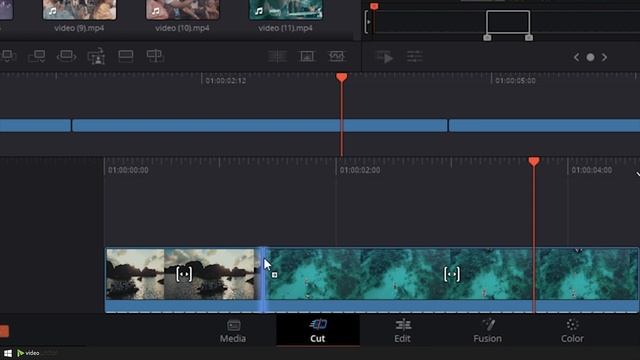Switch to the Edit page tab
This screenshot has width=640, height=360.
tap(402, 331)
